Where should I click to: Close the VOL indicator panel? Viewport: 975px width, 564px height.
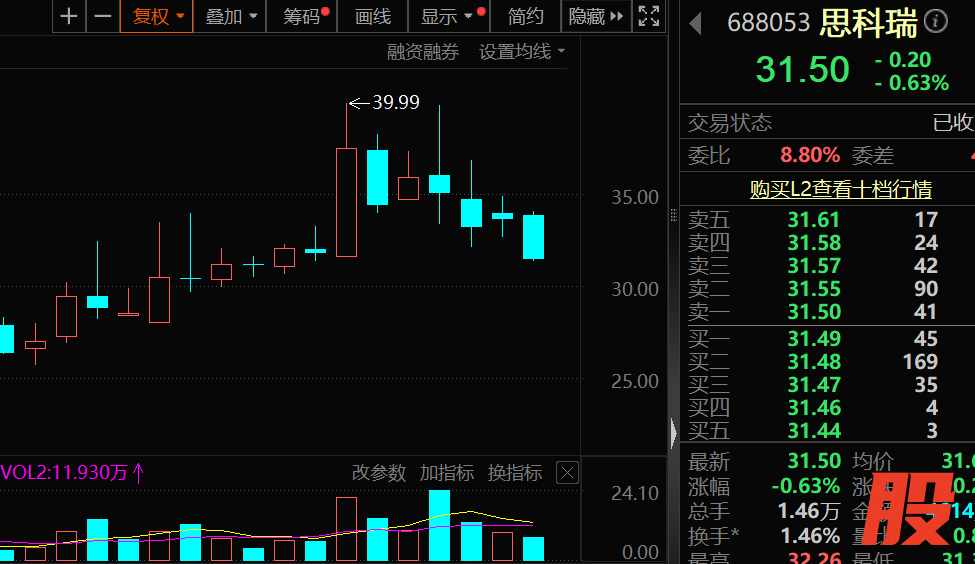click(567, 473)
